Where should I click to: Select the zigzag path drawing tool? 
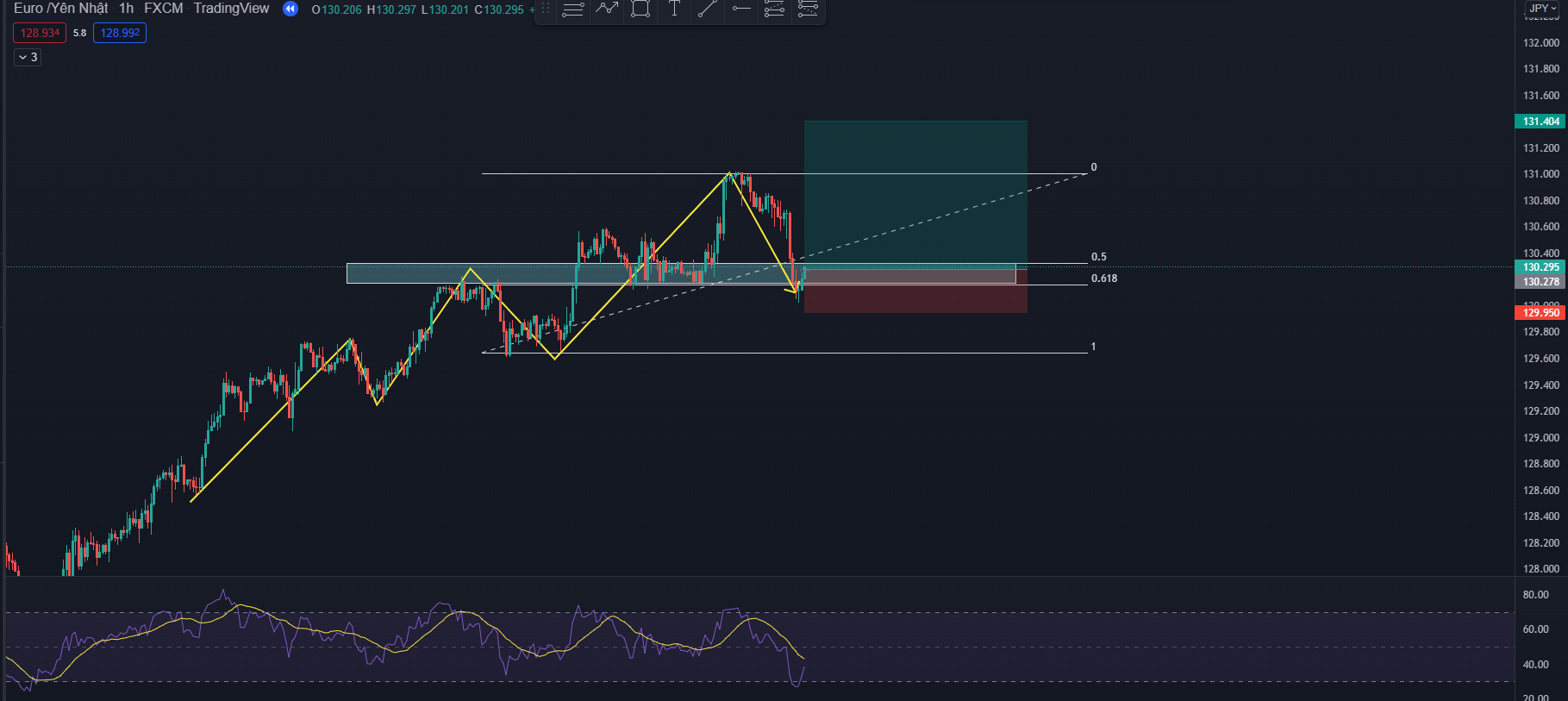tap(607, 9)
